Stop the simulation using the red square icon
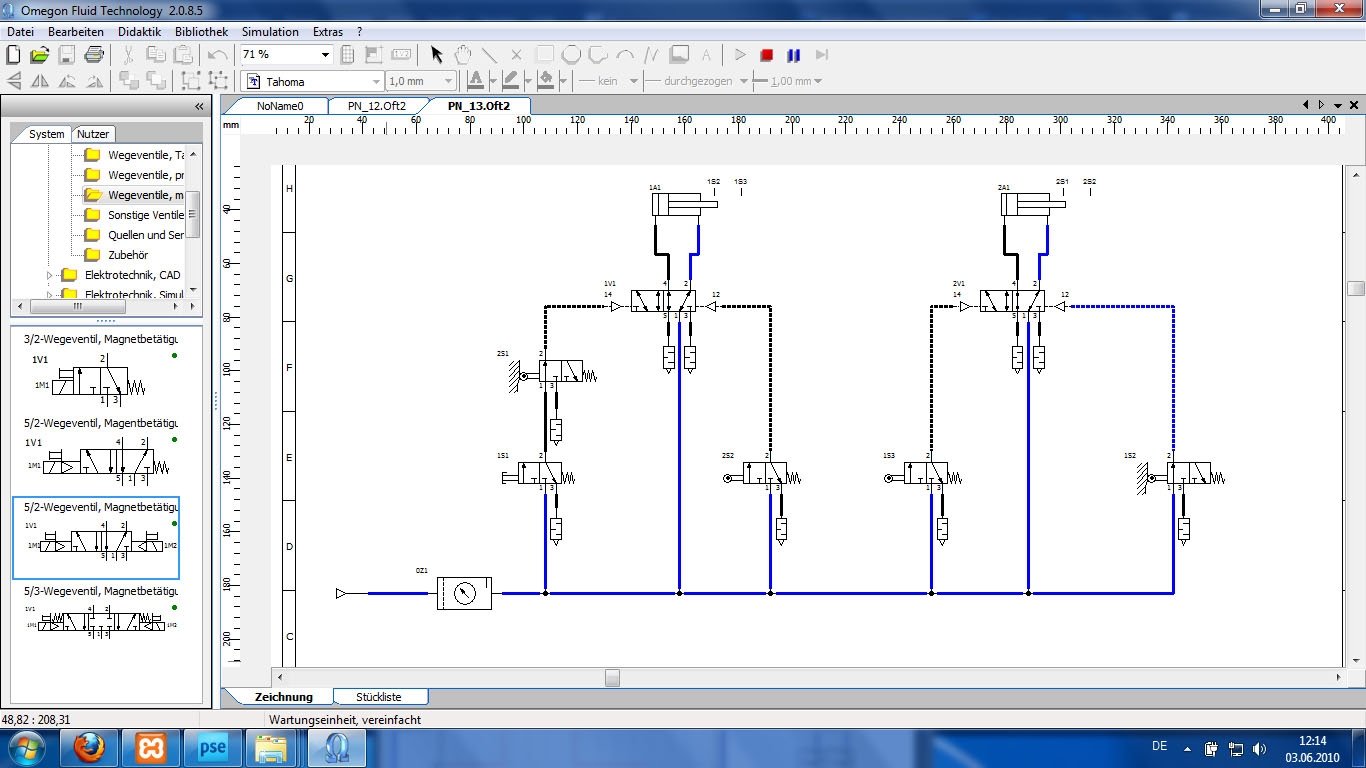Viewport: 1366px width, 768px height. [x=765, y=55]
